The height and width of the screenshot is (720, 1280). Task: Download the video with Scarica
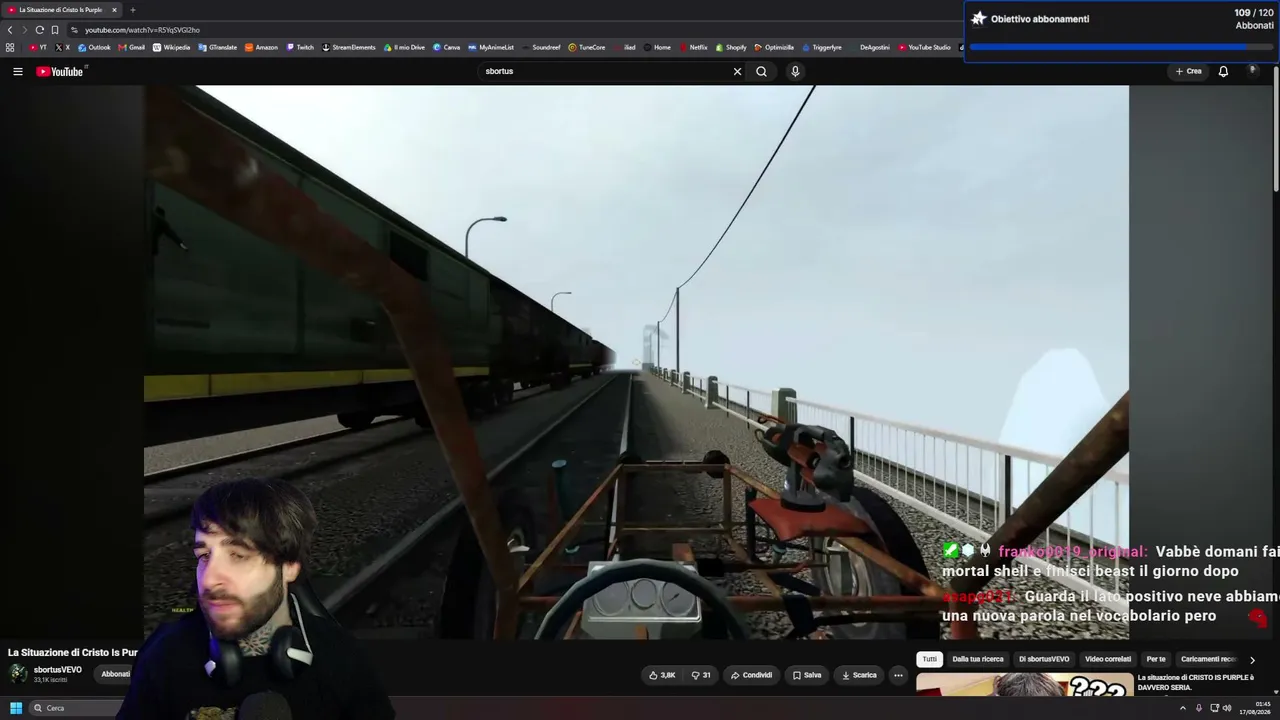(x=859, y=675)
